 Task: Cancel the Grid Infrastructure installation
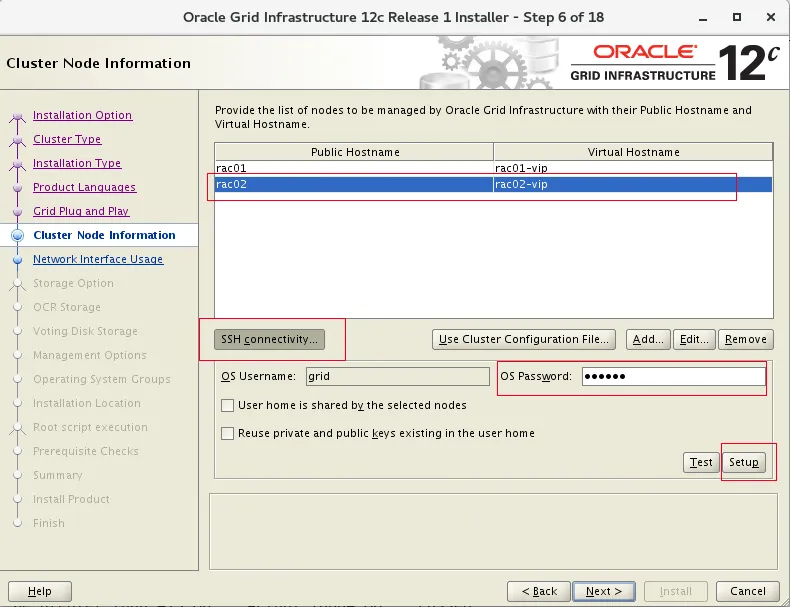click(x=748, y=591)
